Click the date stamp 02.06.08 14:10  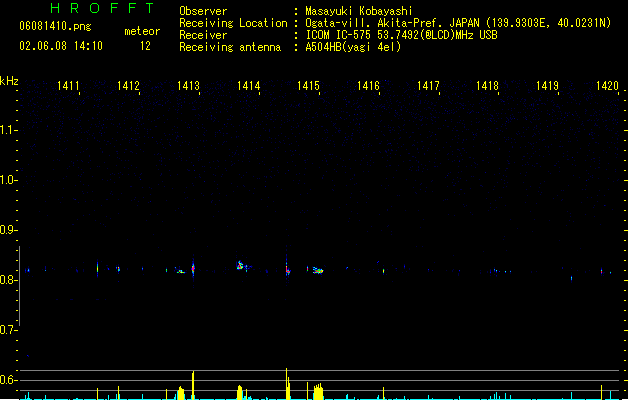tap(61, 46)
